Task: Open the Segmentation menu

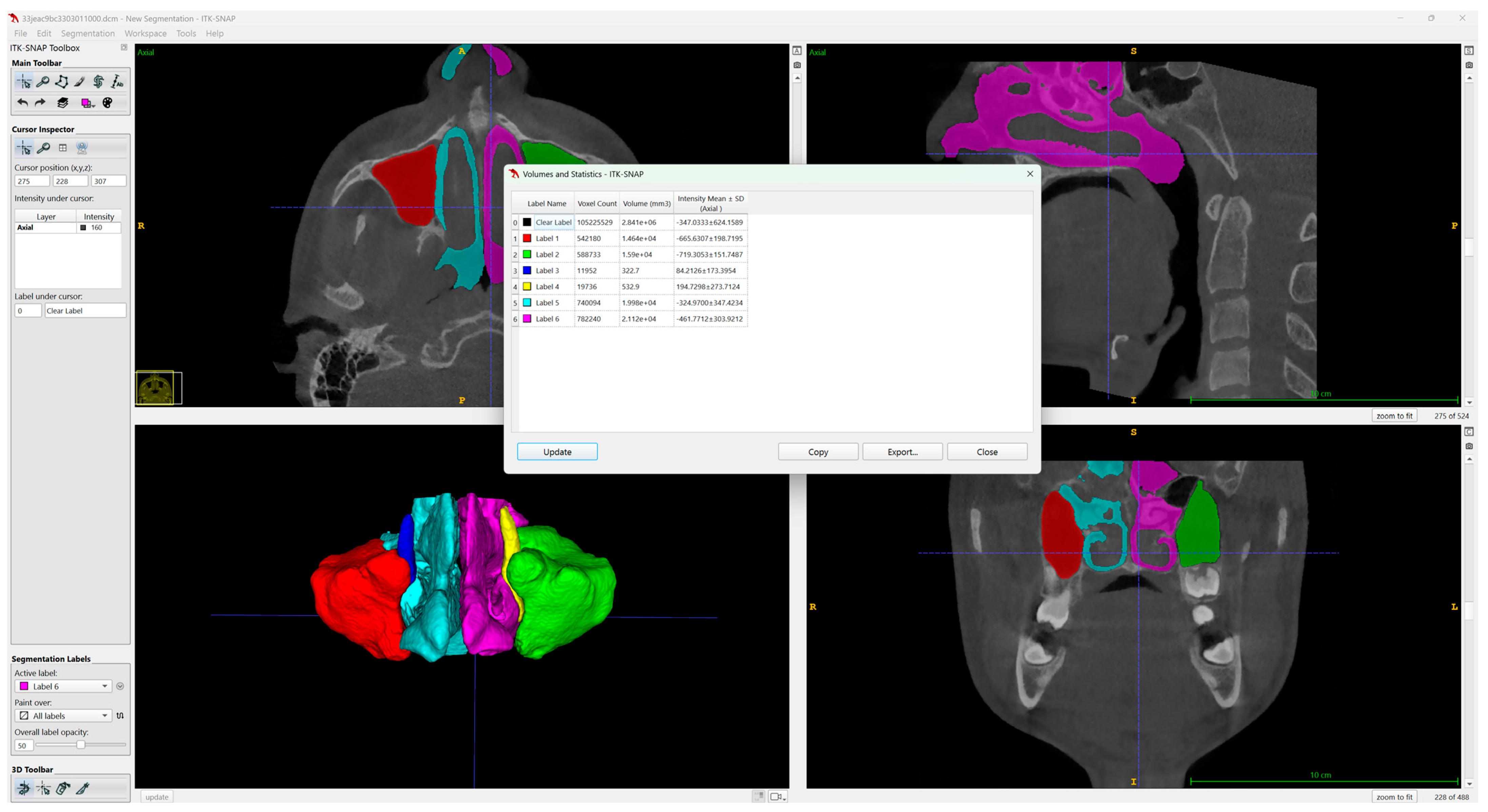Action: [88, 34]
